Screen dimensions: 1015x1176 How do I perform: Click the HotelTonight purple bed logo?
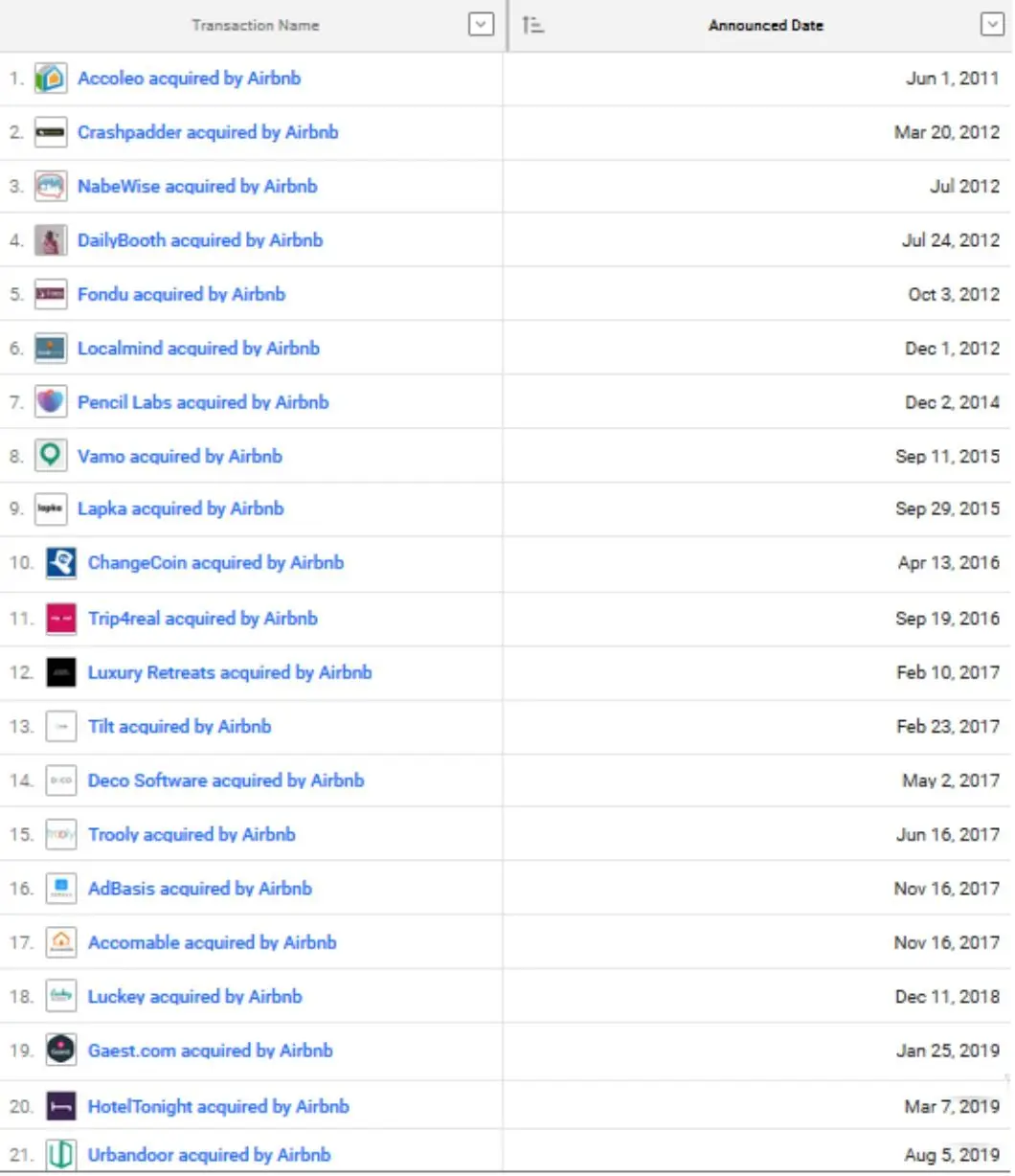tap(61, 1106)
